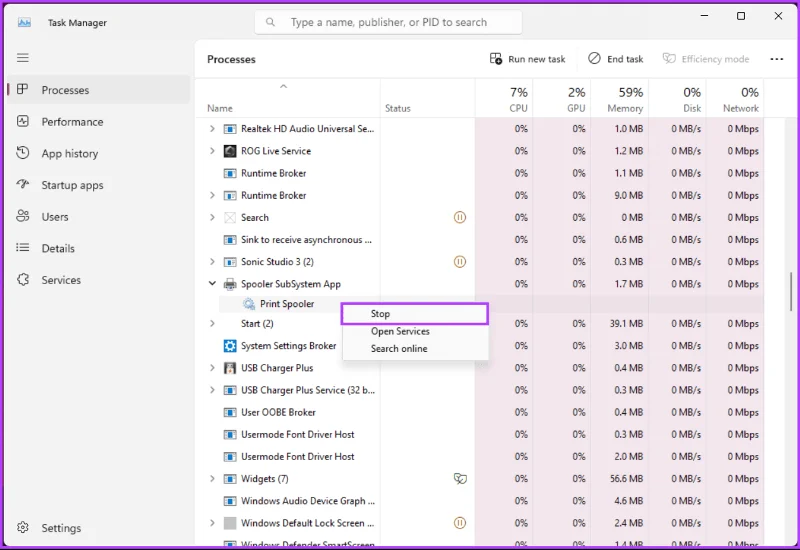Open the Processes page in sidebar
The width and height of the screenshot is (800, 550).
(x=98, y=90)
